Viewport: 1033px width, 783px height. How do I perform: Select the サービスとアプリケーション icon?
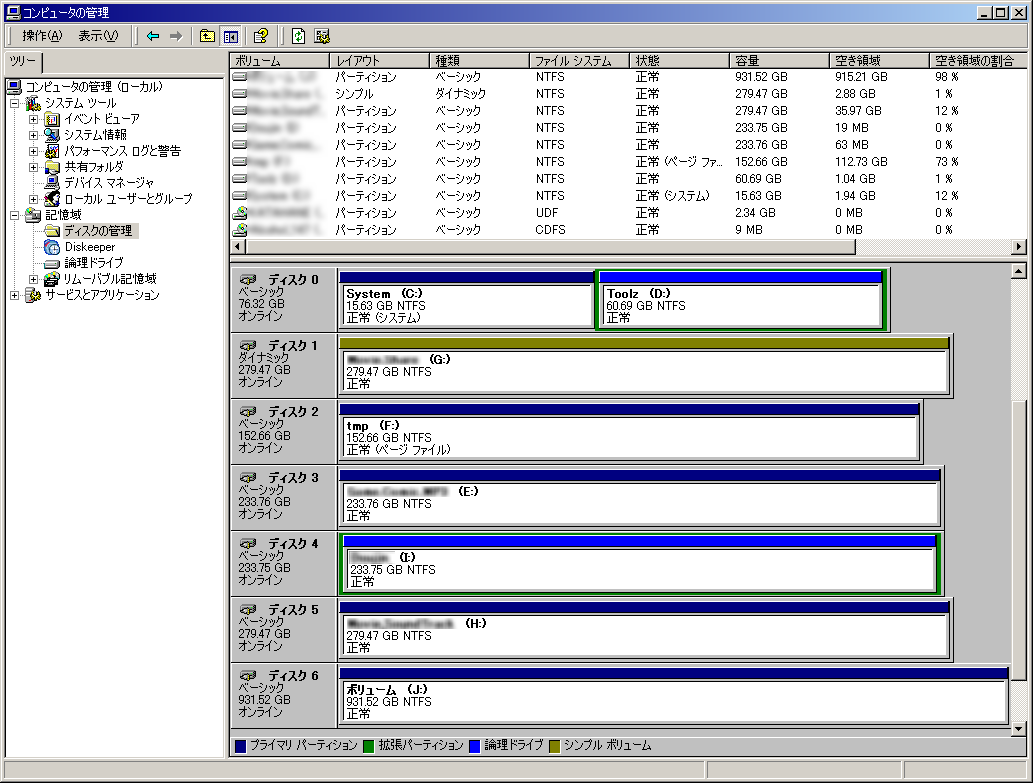(x=33, y=295)
